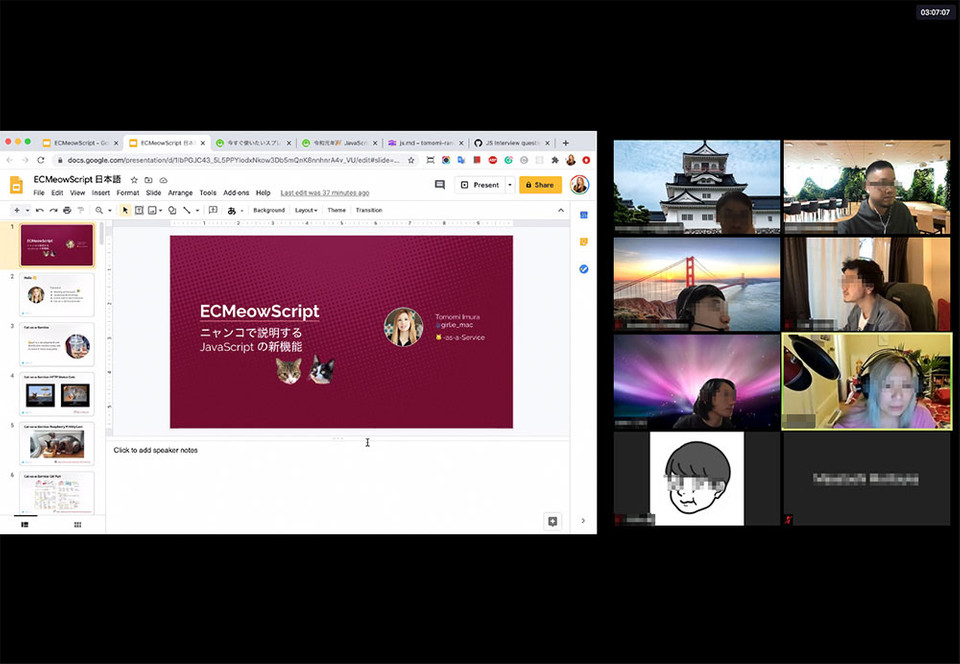The width and height of the screenshot is (960, 664).
Task: Click the Text box tool
Action: click(x=139, y=210)
